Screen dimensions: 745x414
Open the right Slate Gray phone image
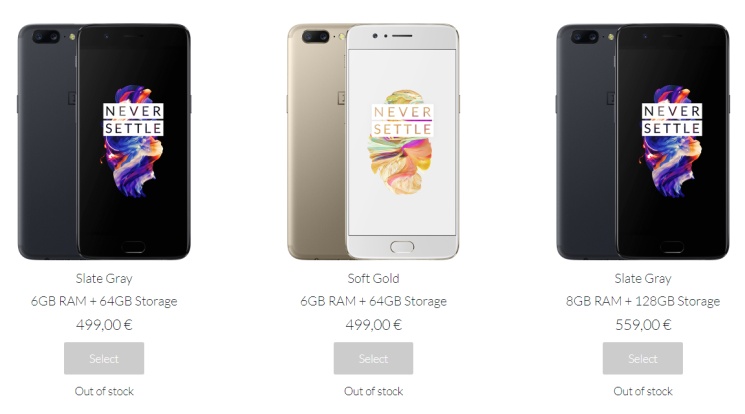click(643, 142)
